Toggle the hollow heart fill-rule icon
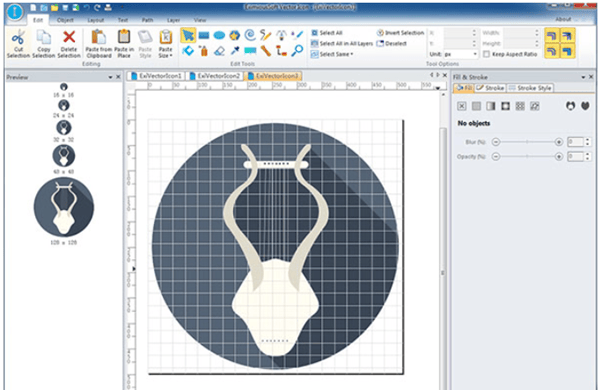The height and width of the screenshot is (390, 600). pos(570,106)
